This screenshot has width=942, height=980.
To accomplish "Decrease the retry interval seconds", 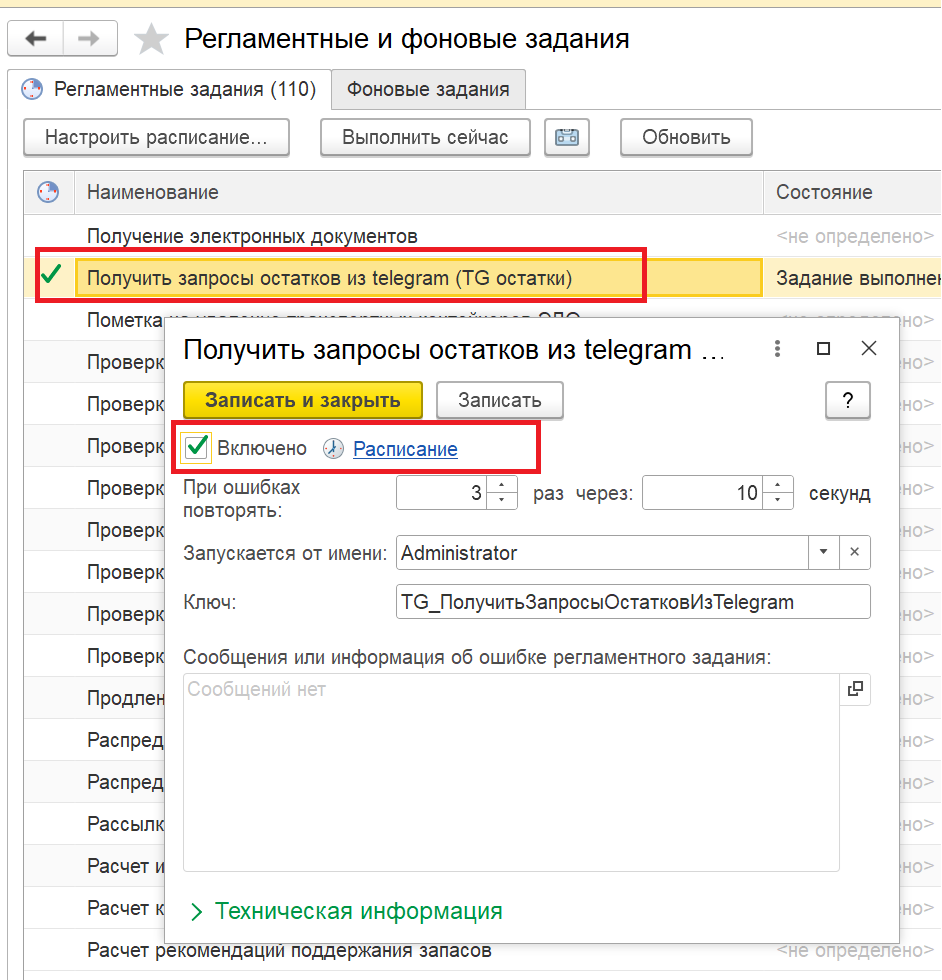I will [778, 501].
